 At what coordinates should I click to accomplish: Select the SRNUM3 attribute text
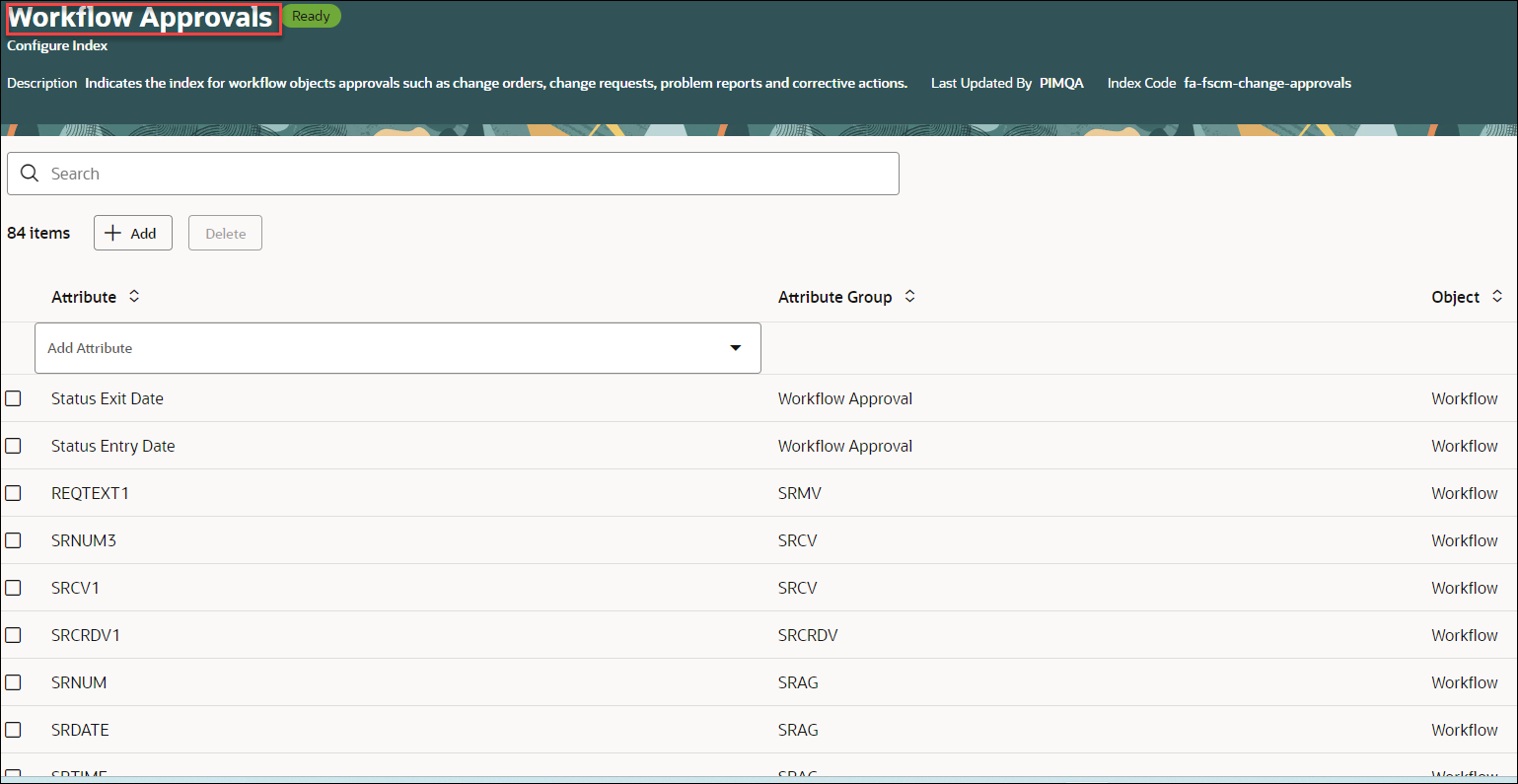point(84,540)
